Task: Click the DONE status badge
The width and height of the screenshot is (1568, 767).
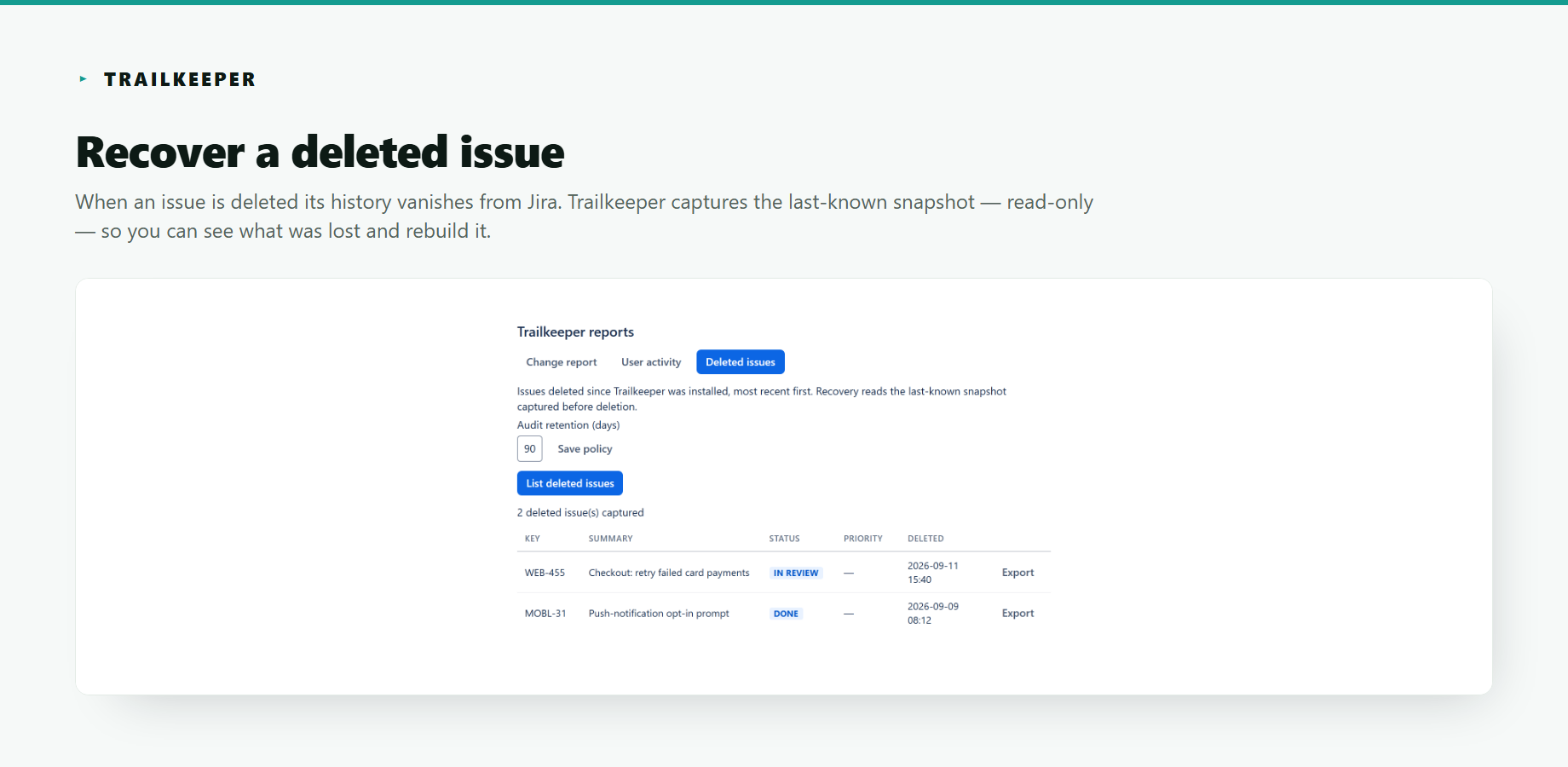Action: pyautogui.click(x=786, y=614)
